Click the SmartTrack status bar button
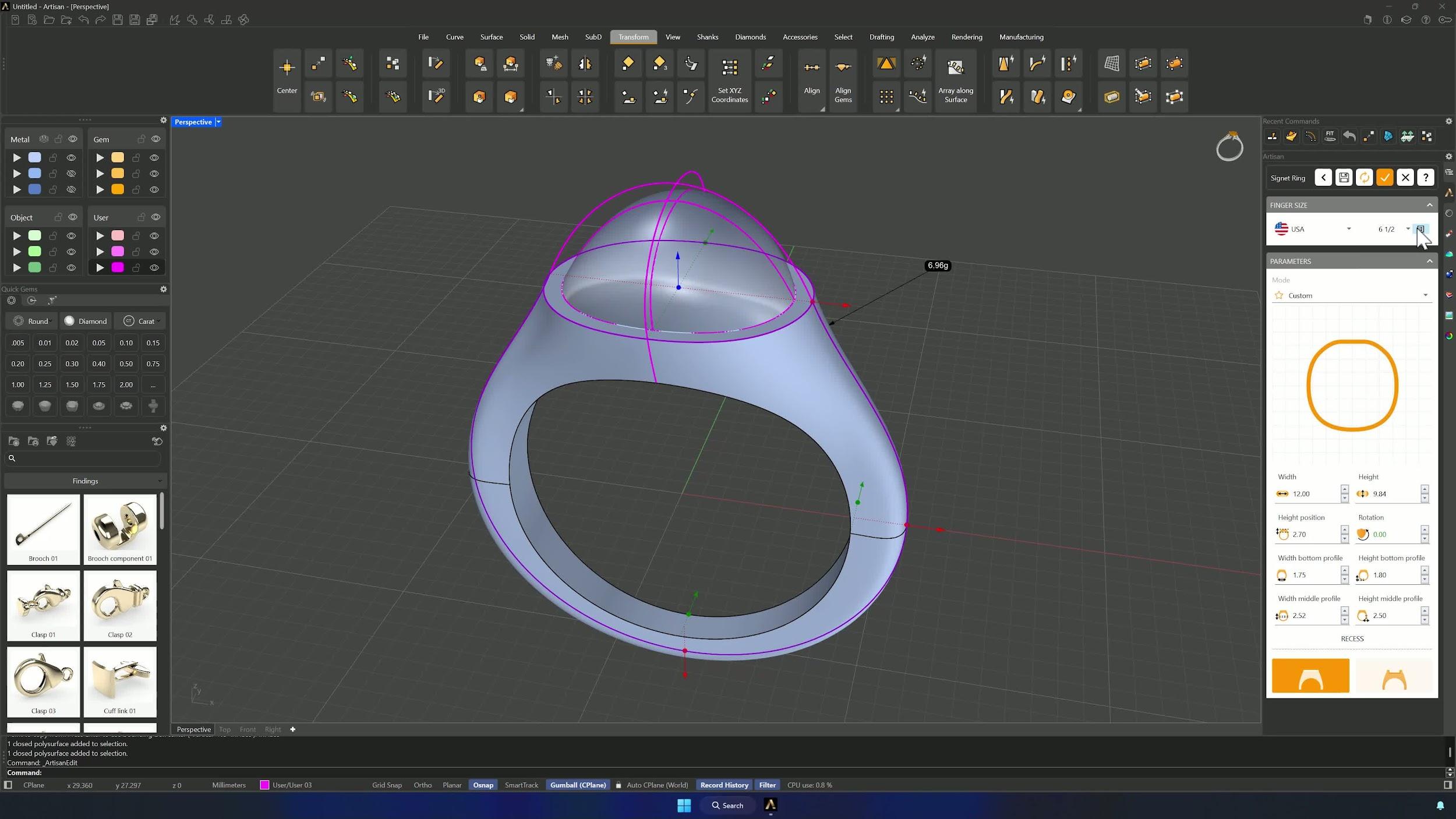Screen dimensions: 1456x819 point(521,785)
